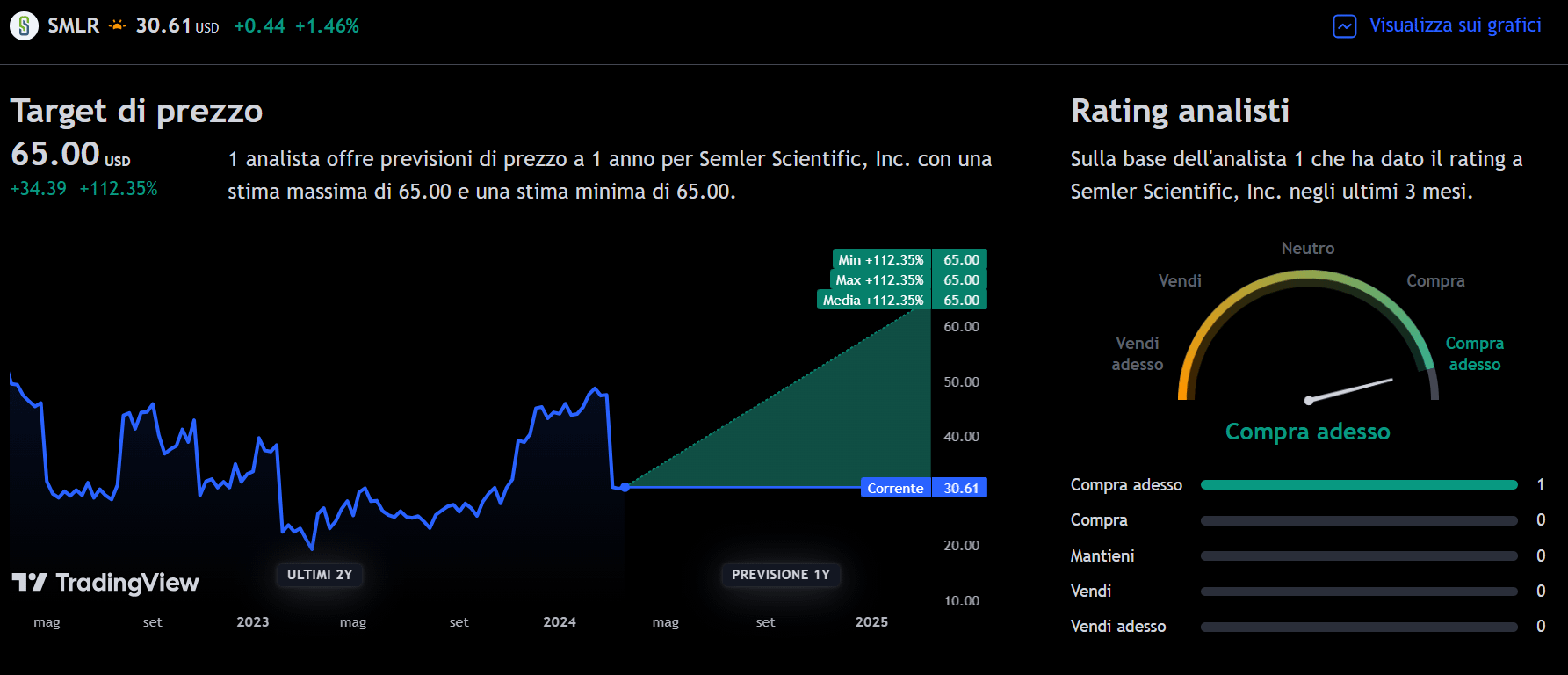The height and width of the screenshot is (675, 1568).
Task: Click the Compra adesso rating bar
Action: point(1359,485)
